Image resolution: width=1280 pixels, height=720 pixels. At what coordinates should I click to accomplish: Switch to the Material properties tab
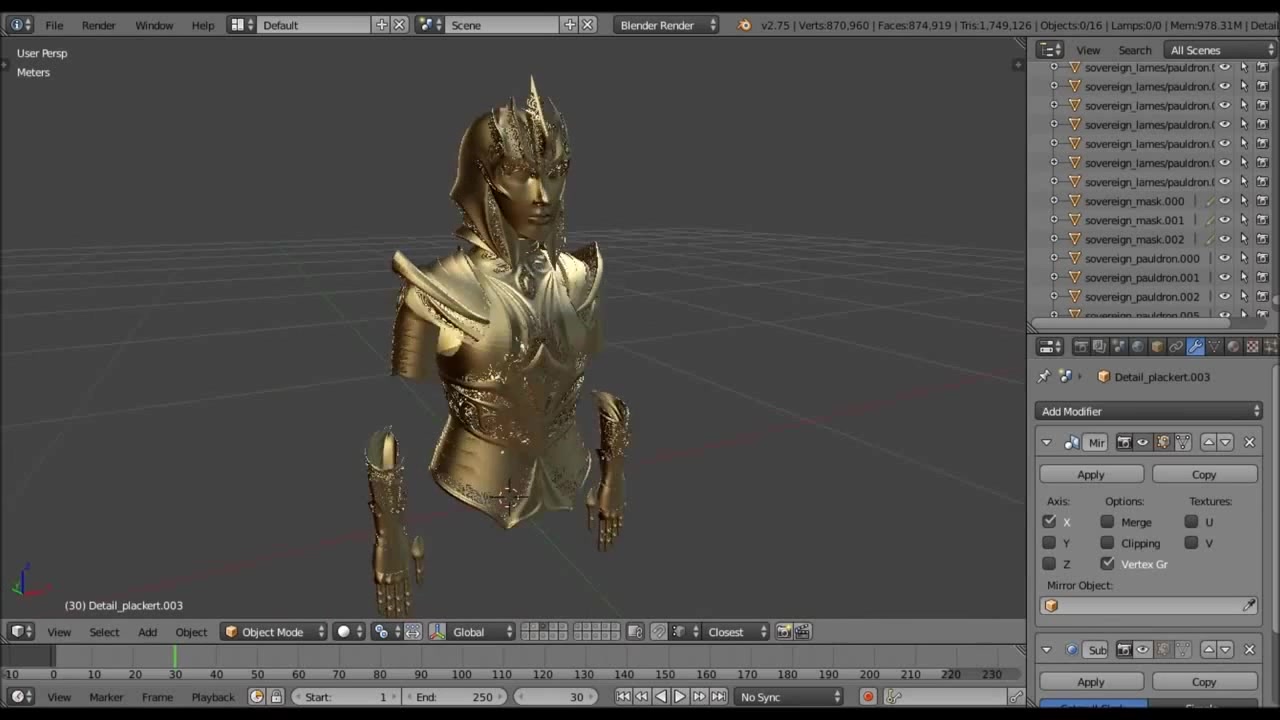(x=1232, y=347)
